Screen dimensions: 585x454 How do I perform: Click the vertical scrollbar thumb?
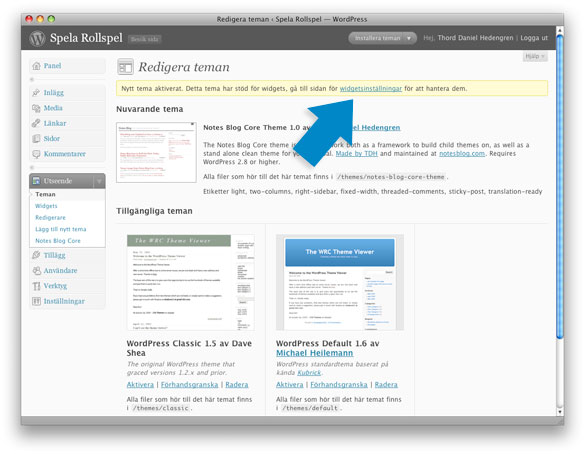(559, 187)
